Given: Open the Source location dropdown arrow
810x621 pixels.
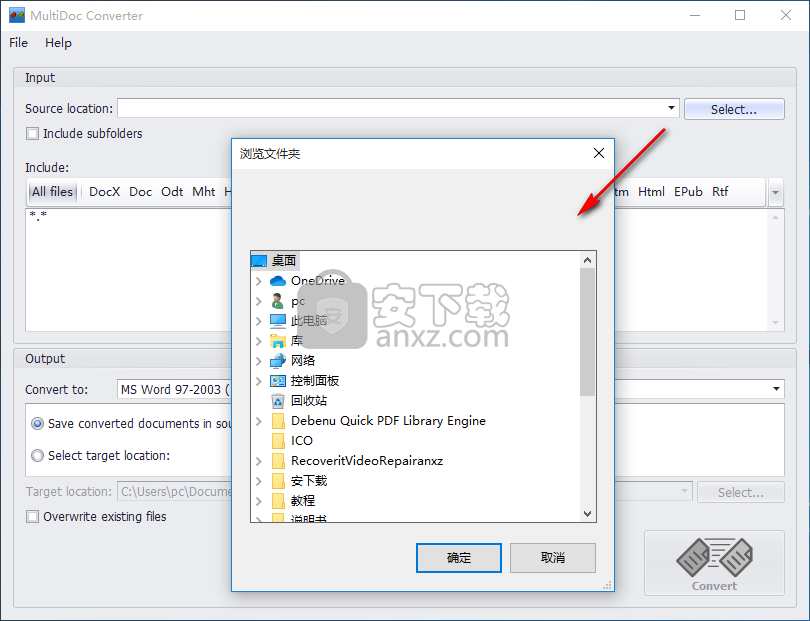Looking at the screenshot, I should click(671, 108).
